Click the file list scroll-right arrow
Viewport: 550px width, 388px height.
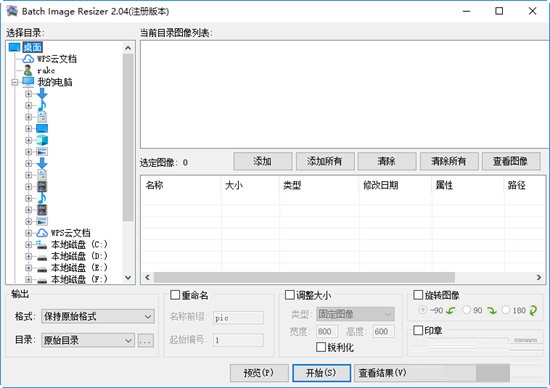pos(539,277)
